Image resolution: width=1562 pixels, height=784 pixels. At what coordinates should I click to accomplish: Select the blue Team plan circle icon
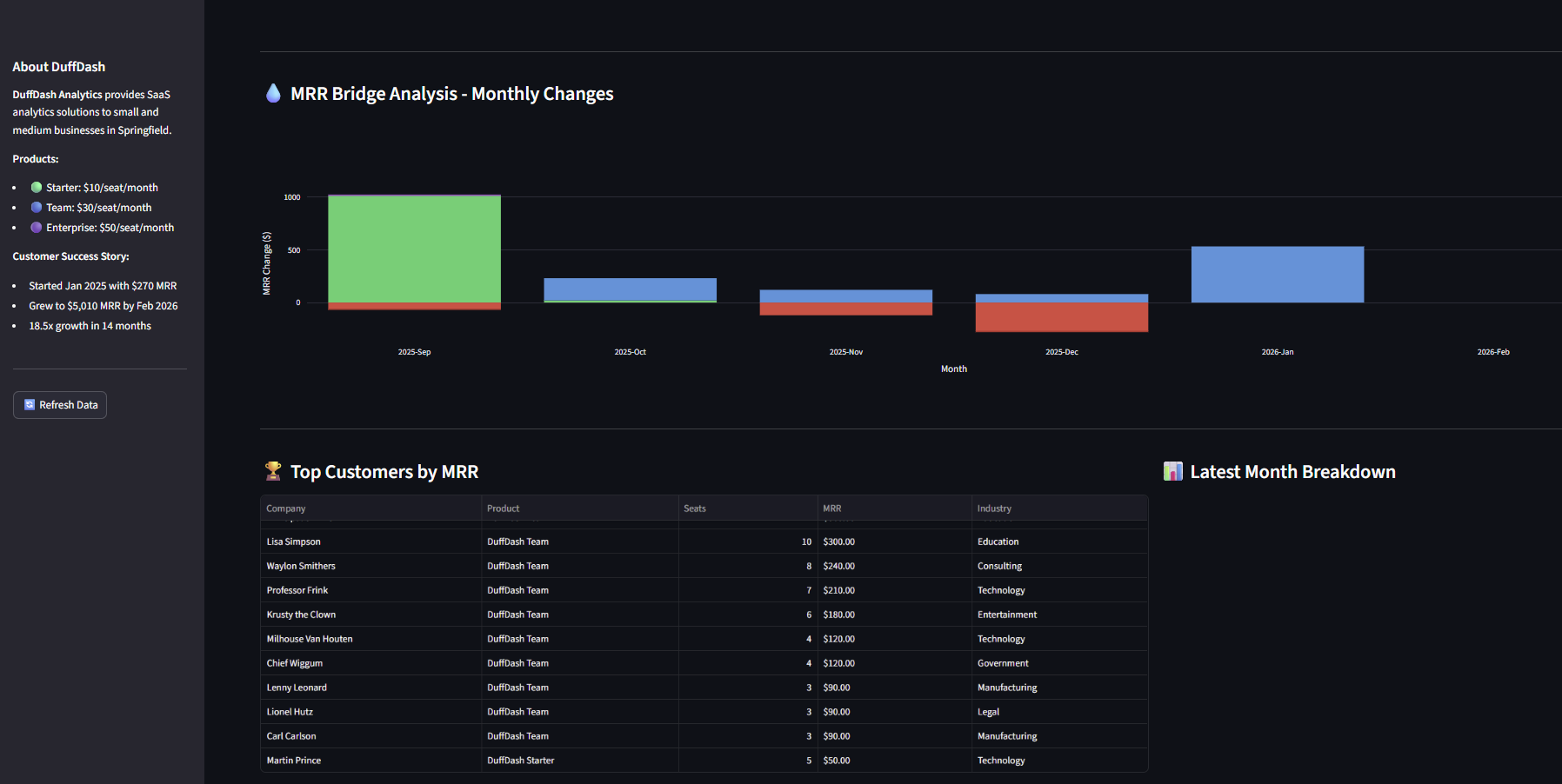tap(36, 207)
